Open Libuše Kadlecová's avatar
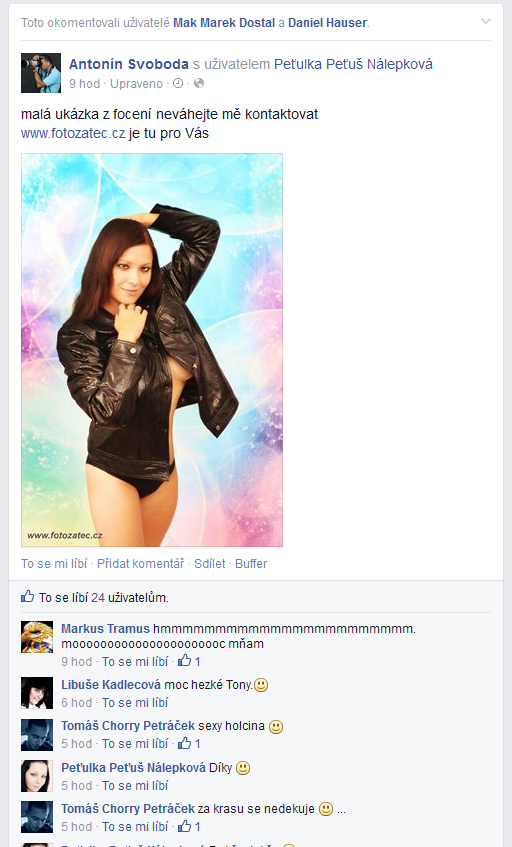The width and height of the screenshot is (512, 847). tap(37, 693)
